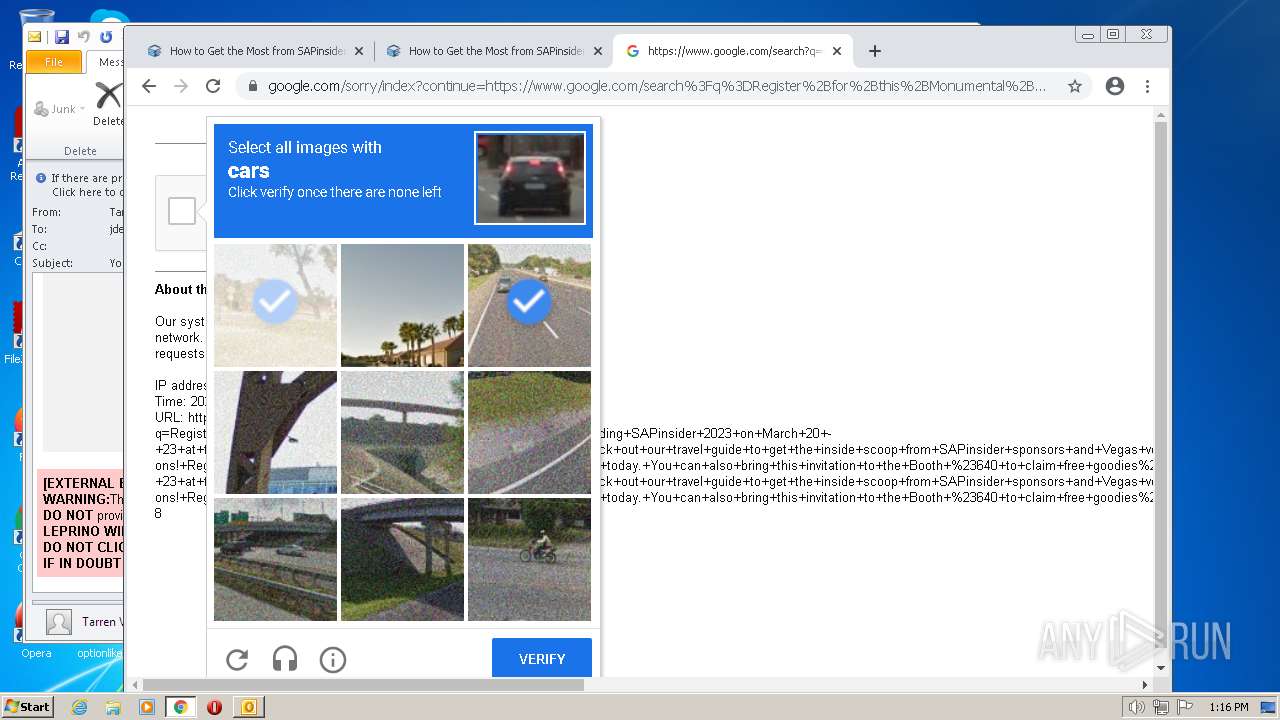Screen dimensions: 1280x720
Task: Open the sender's contact photo in Outlook
Action: [x=59, y=622]
